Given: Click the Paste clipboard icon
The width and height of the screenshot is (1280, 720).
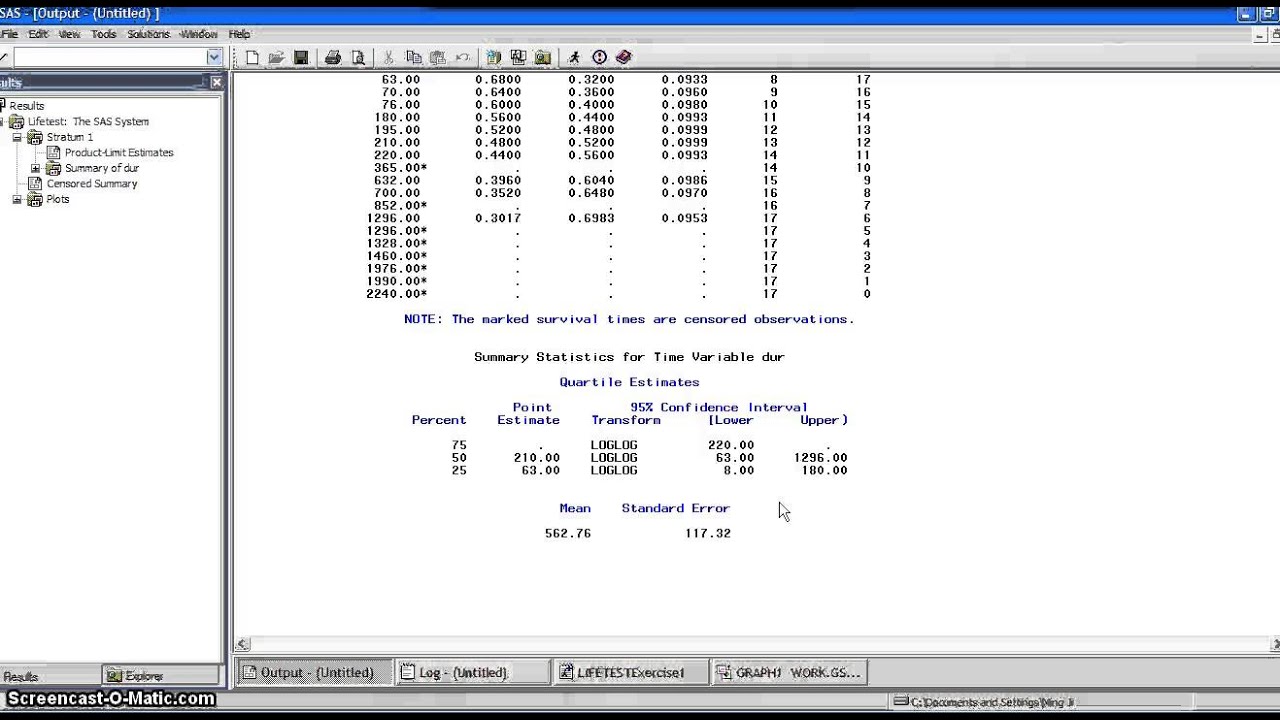Looking at the screenshot, I should [x=437, y=58].
